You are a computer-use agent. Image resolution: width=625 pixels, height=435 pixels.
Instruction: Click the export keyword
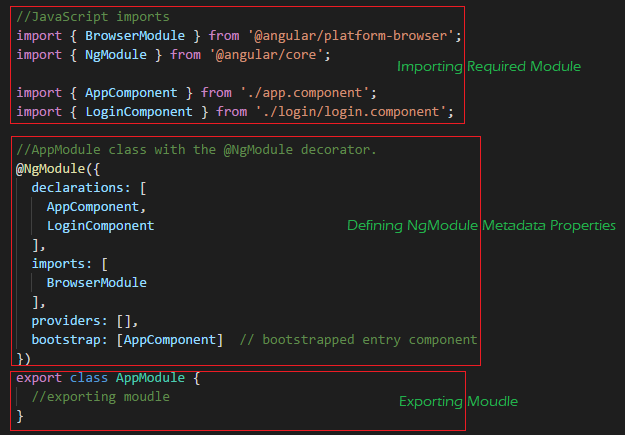coord(39,378)
